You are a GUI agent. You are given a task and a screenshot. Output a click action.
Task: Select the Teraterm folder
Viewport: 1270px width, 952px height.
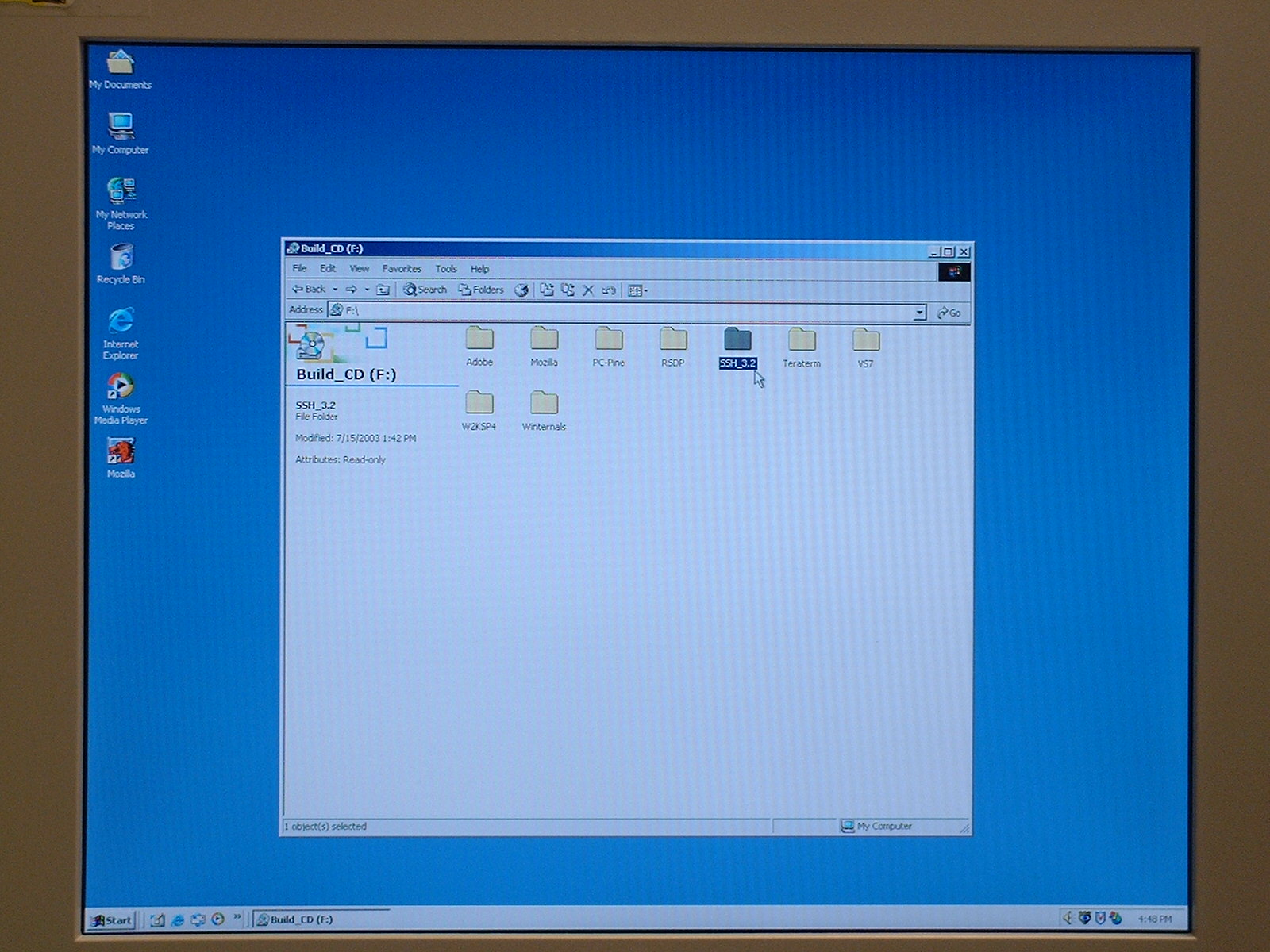pyautogui.click(x=801, y=341)
